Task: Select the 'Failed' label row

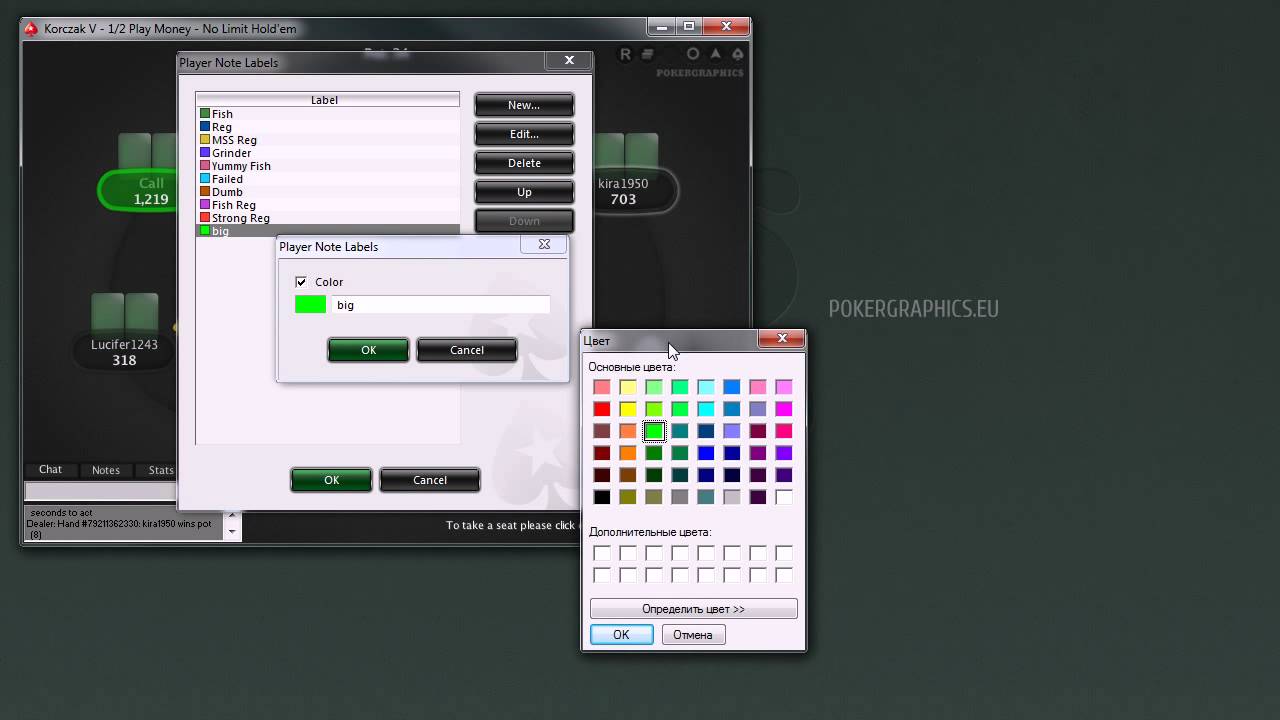Action: pos(327,179)
